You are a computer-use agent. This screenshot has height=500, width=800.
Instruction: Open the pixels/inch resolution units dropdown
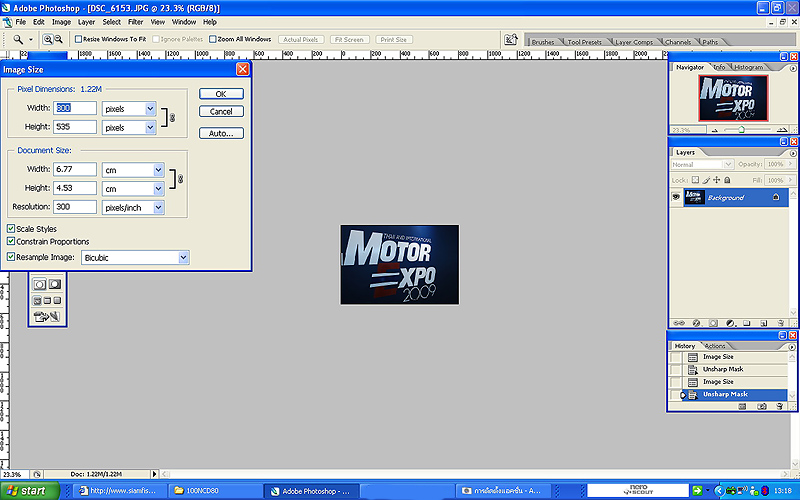pyautogui.click(x=158, y=208)
